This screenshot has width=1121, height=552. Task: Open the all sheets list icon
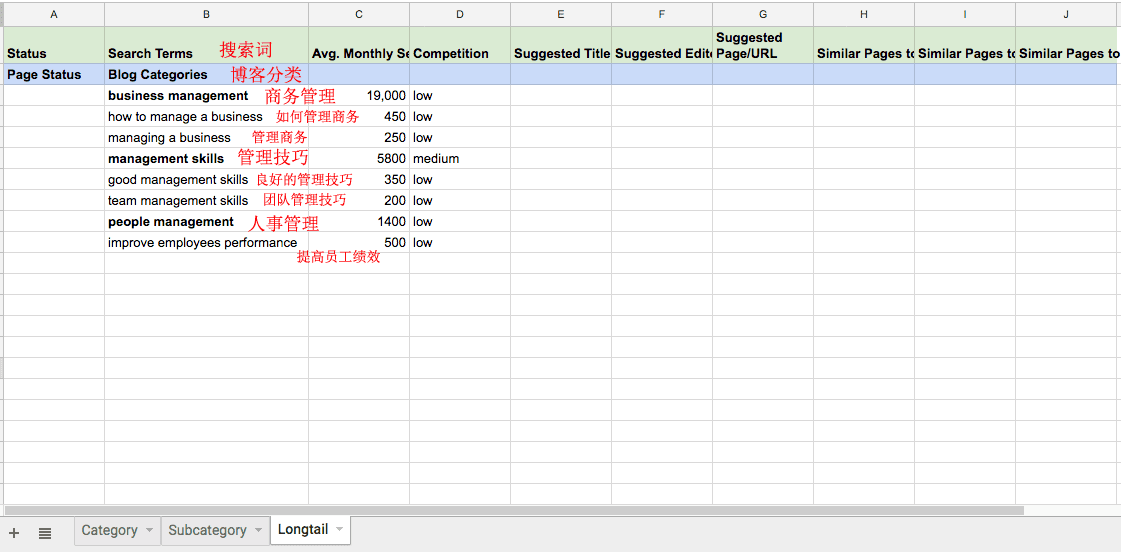pos(45,533)
